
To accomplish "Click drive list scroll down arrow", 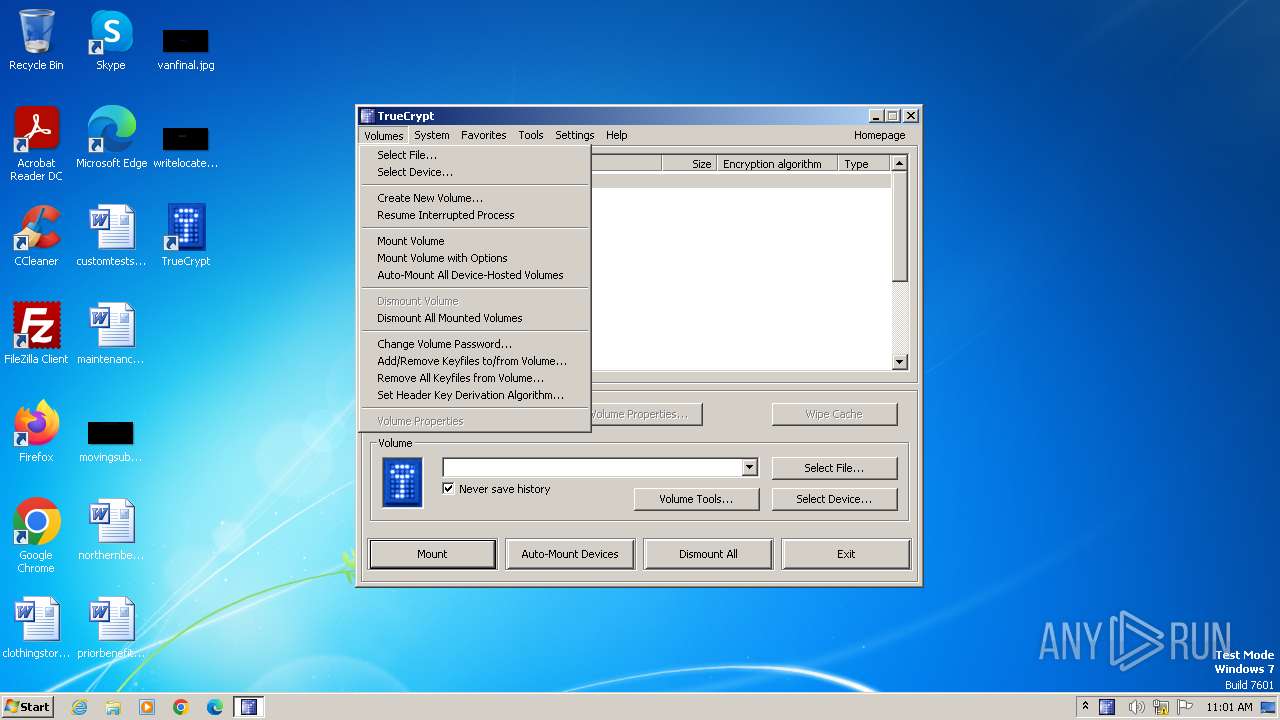I will pyautogui.click(x=899, y=362).
